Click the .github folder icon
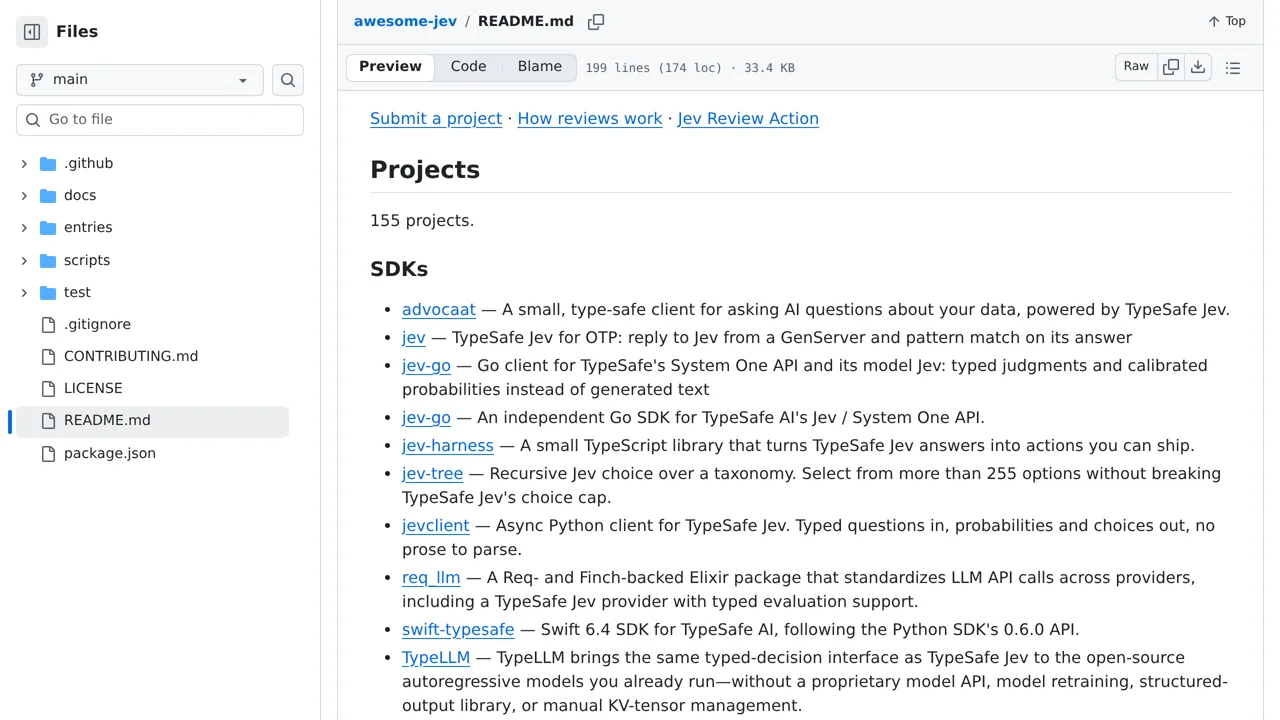Viewport: 1280px width, 720px height. (x=48, y=164)
